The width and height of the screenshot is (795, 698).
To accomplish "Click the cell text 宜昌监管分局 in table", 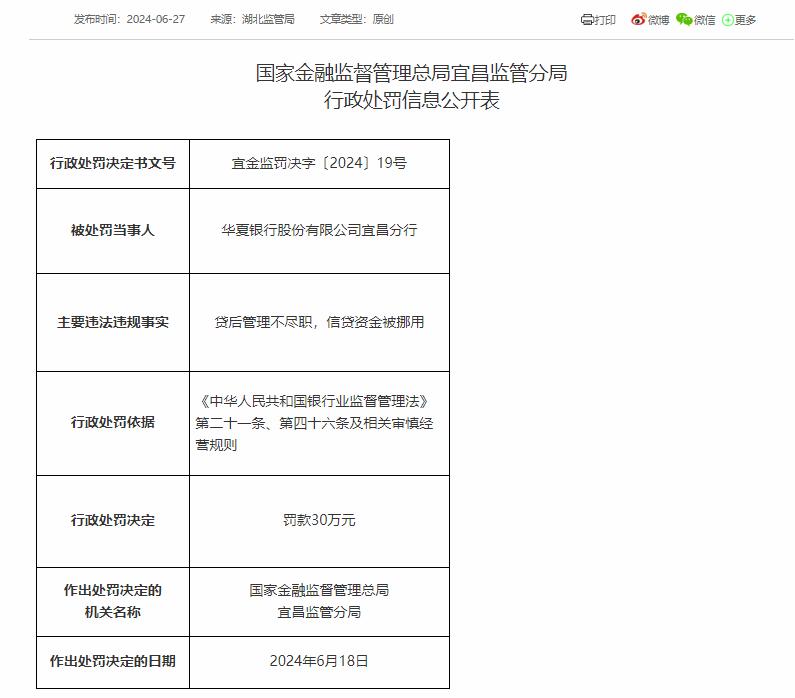I will [319, 612].
